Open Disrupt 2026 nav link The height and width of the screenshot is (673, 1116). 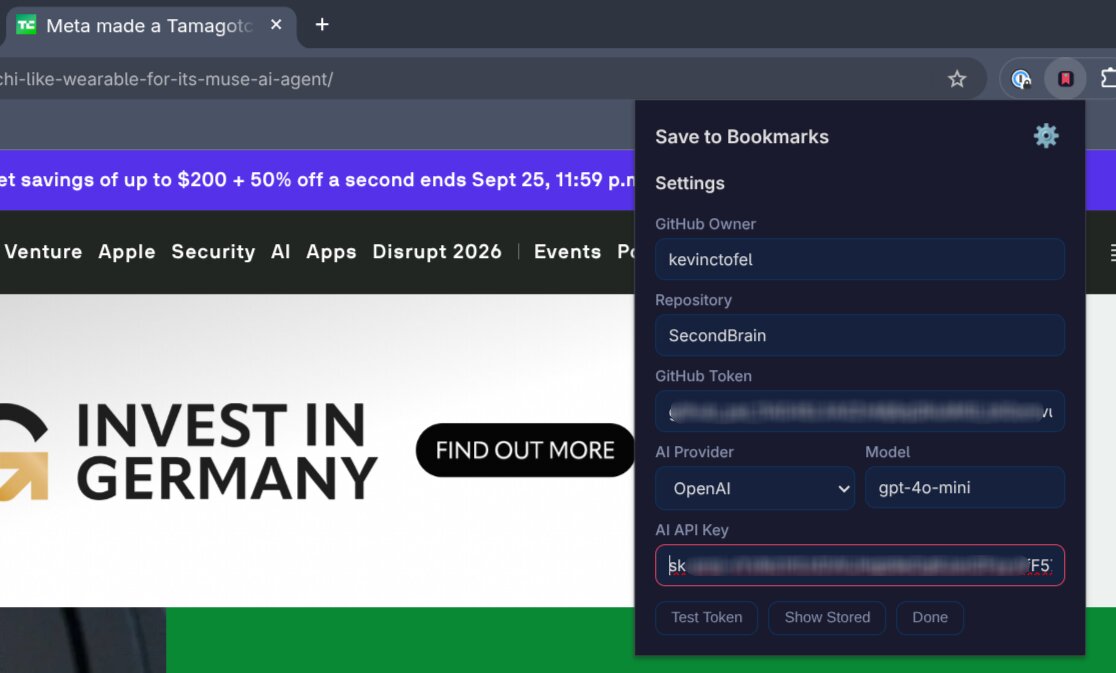(x=436, y=252)
